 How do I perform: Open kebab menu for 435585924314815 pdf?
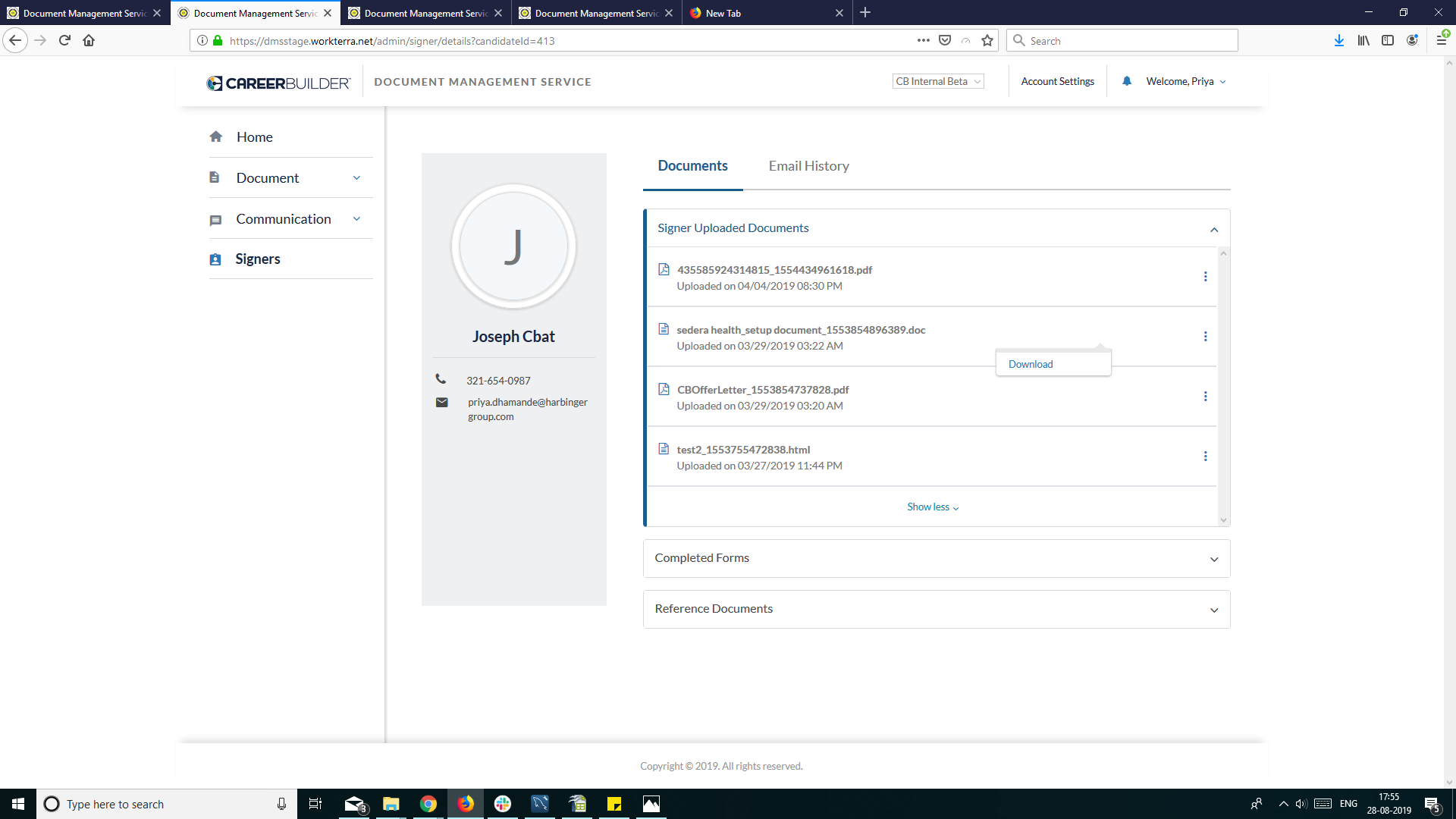(x=1205, y=277)
